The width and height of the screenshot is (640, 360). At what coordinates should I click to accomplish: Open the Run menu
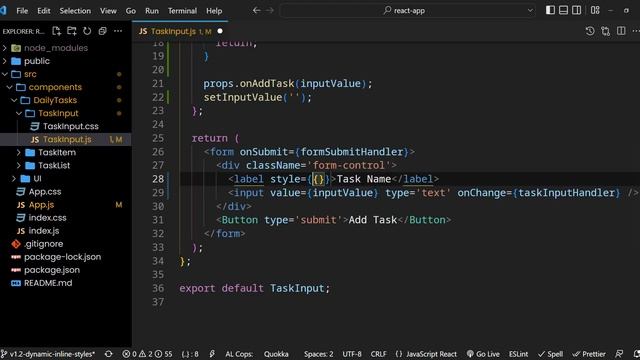(x=152, y=11)
